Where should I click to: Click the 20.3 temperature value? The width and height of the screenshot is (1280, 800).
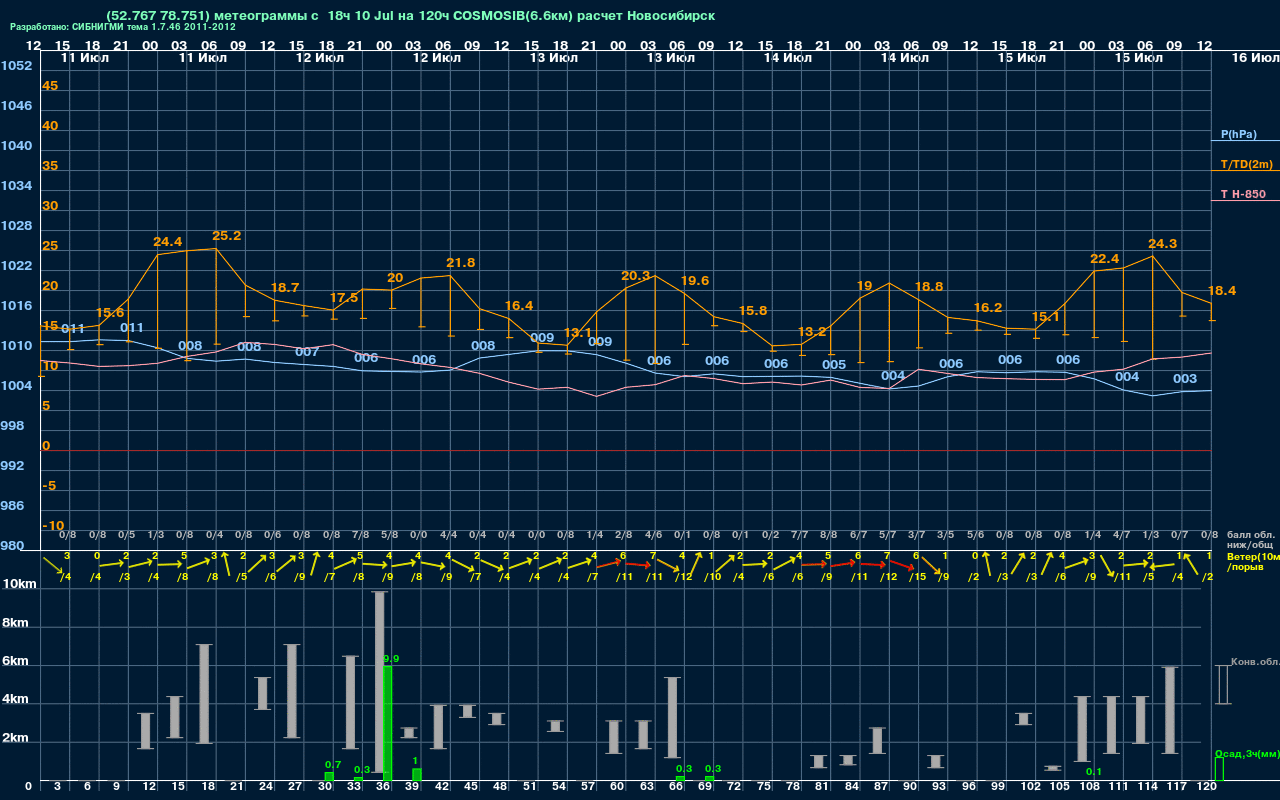tap(636, 276)
